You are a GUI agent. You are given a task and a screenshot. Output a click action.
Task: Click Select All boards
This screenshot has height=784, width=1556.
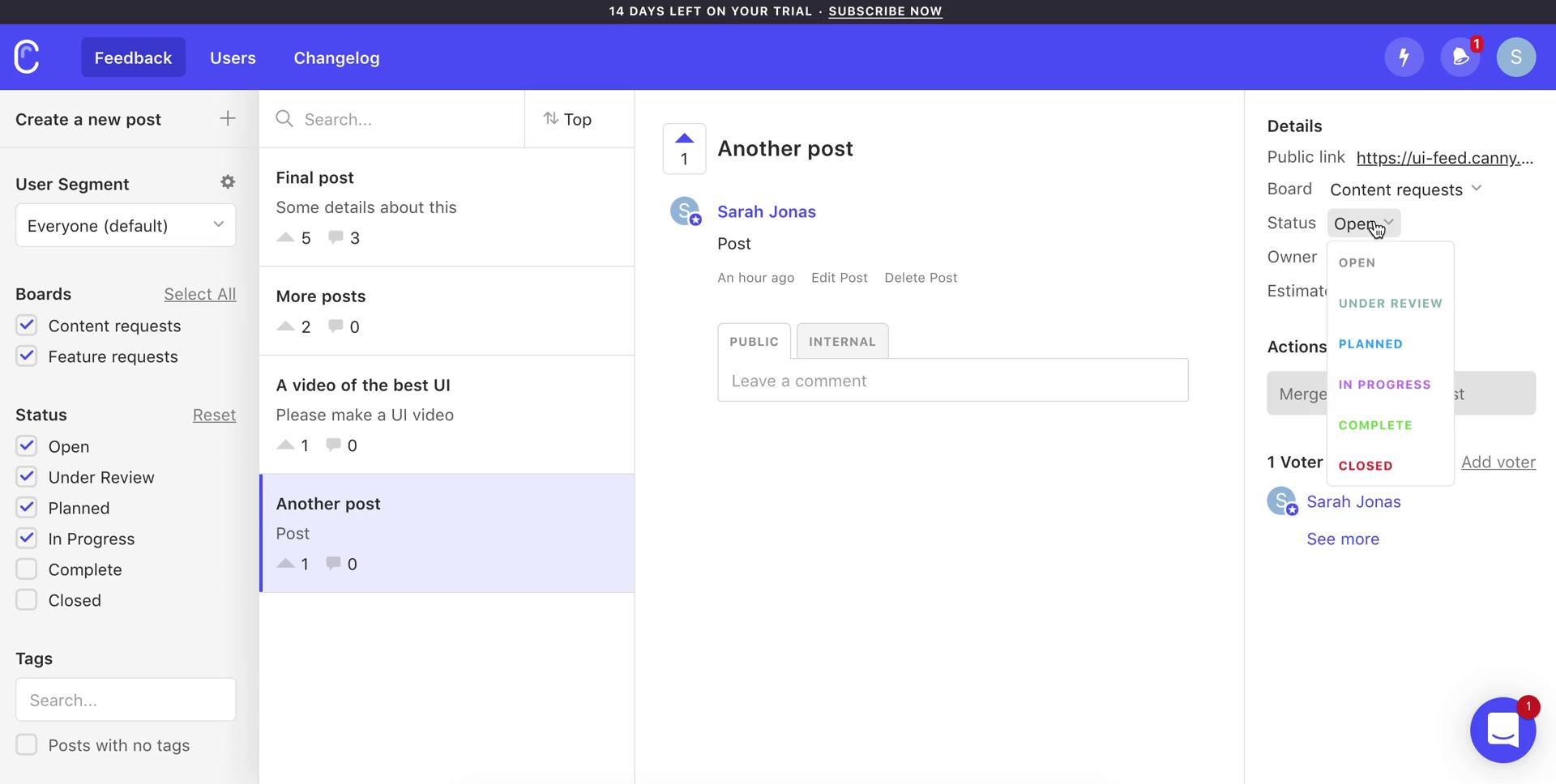coord(200,294)
